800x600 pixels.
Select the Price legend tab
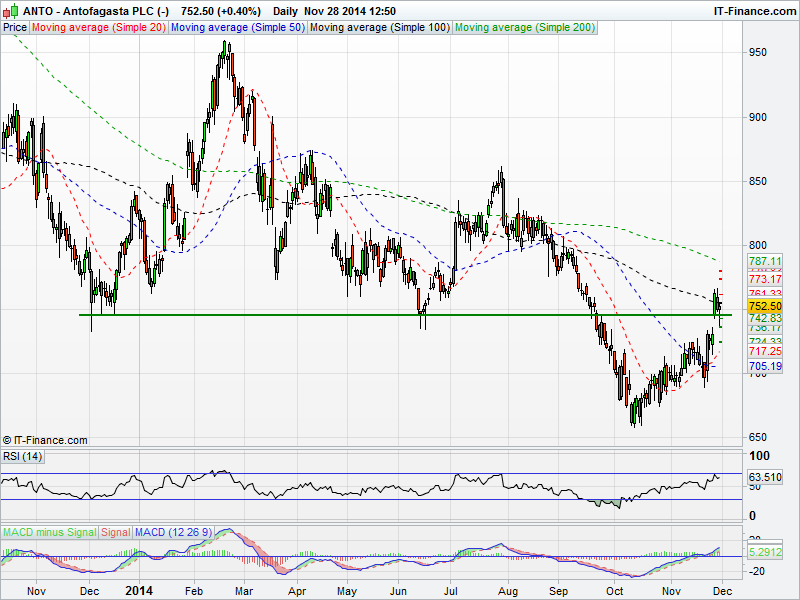tap(15, 27)
